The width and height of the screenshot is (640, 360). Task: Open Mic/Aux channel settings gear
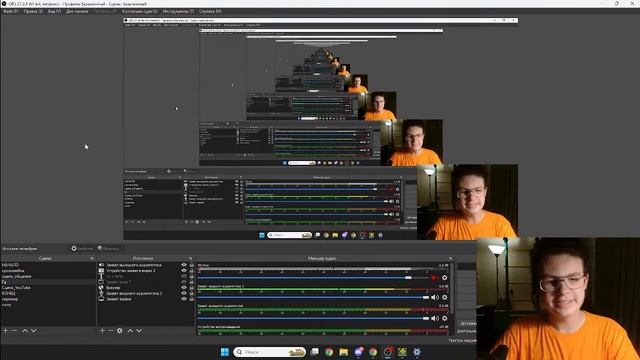(444, 278)
